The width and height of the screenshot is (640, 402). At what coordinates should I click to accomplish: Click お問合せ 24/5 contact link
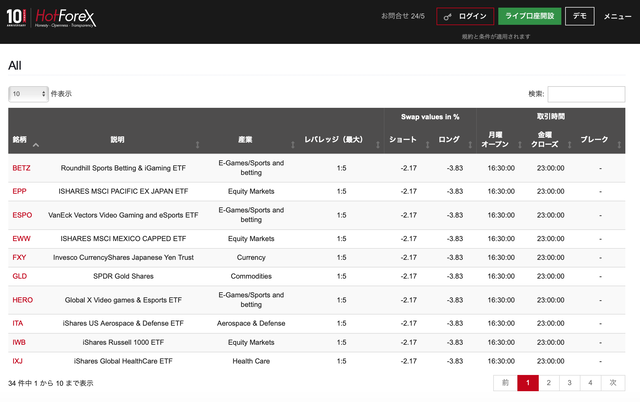click(x=403, y=16)
